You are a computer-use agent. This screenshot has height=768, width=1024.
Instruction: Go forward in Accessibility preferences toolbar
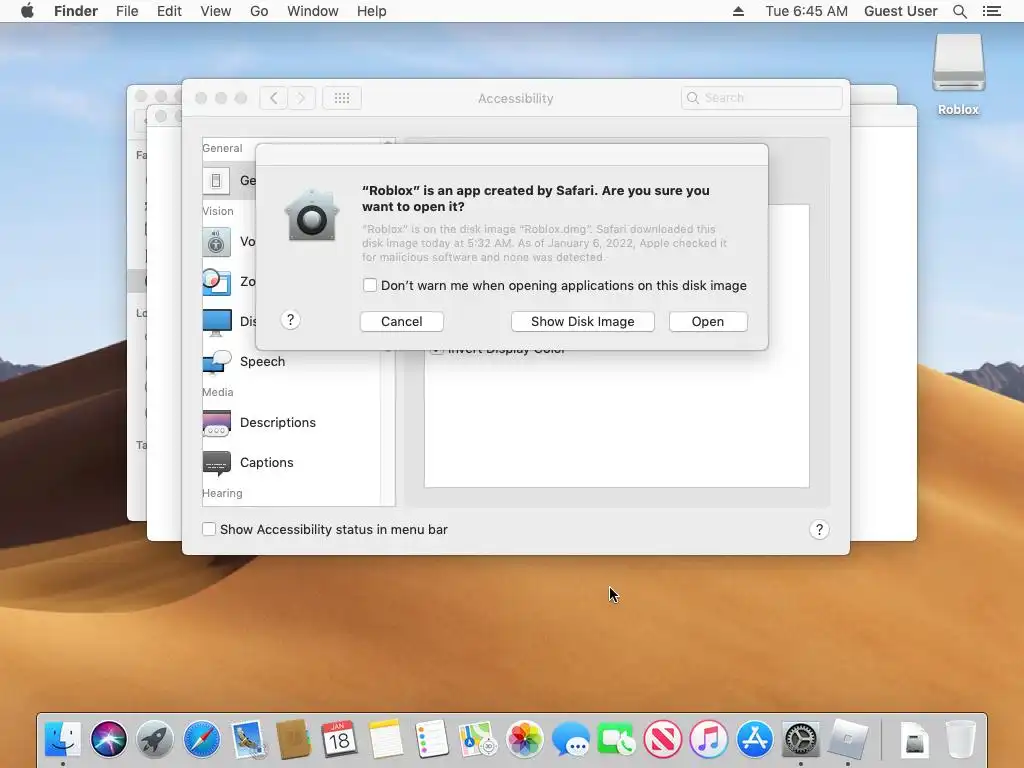point(302,98)
